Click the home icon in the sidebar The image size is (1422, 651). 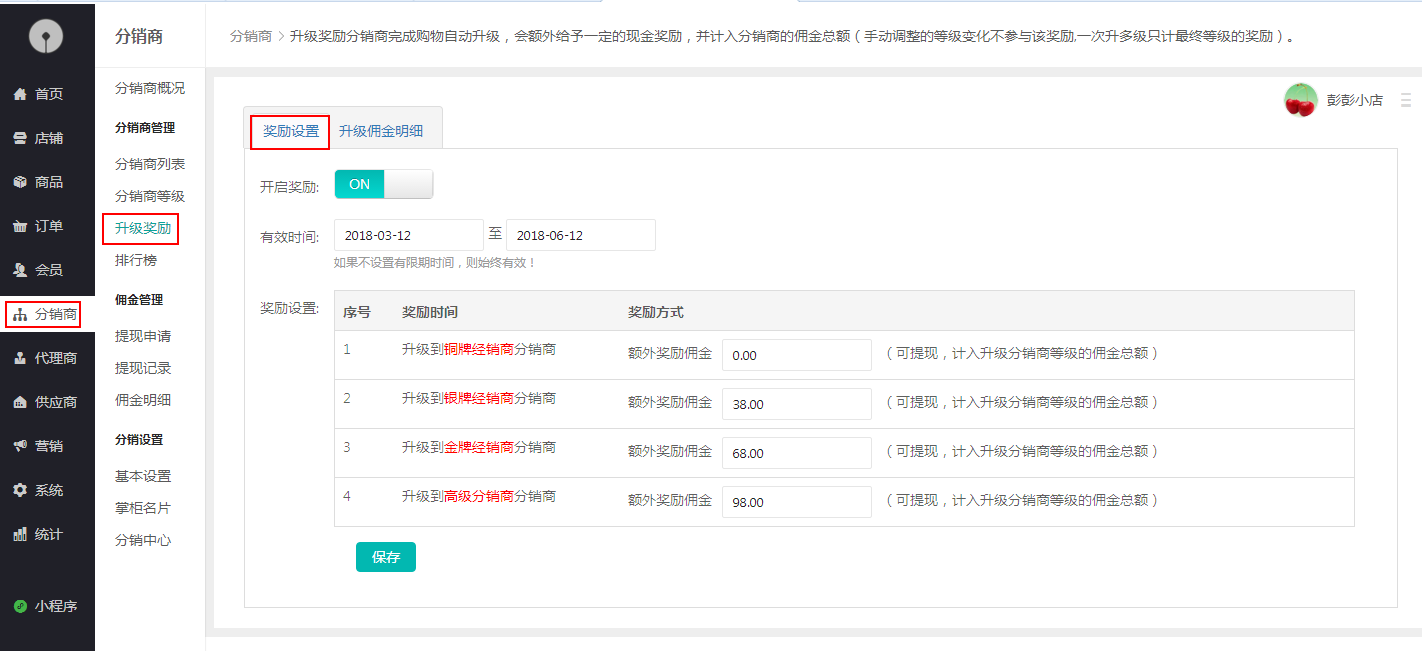19,94
